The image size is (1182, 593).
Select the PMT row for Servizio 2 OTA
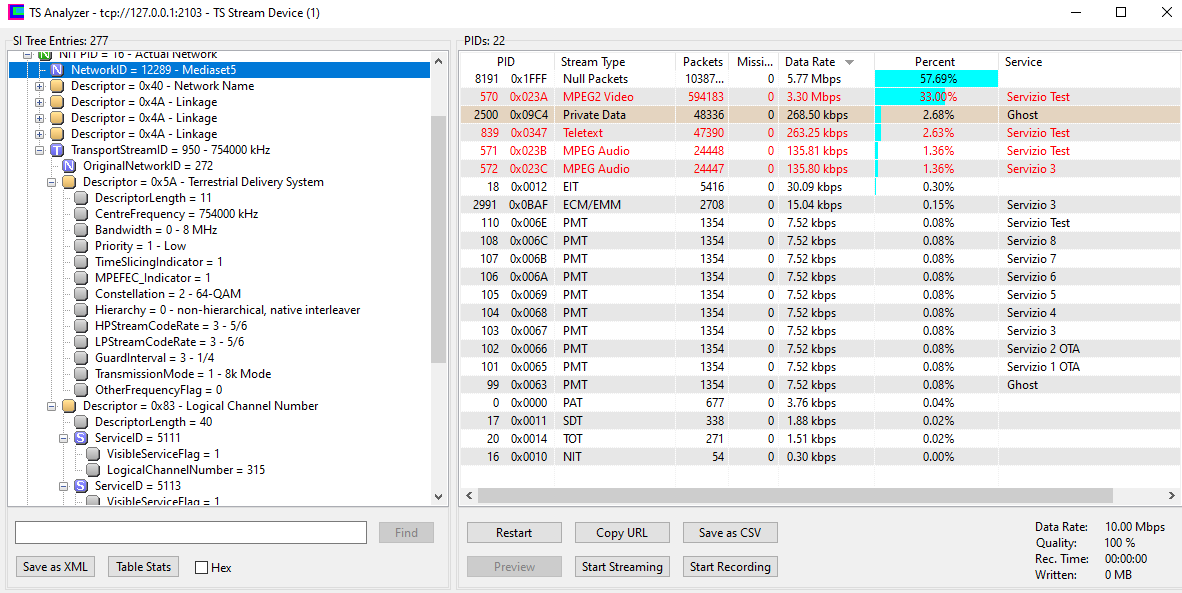coord(819,348)
